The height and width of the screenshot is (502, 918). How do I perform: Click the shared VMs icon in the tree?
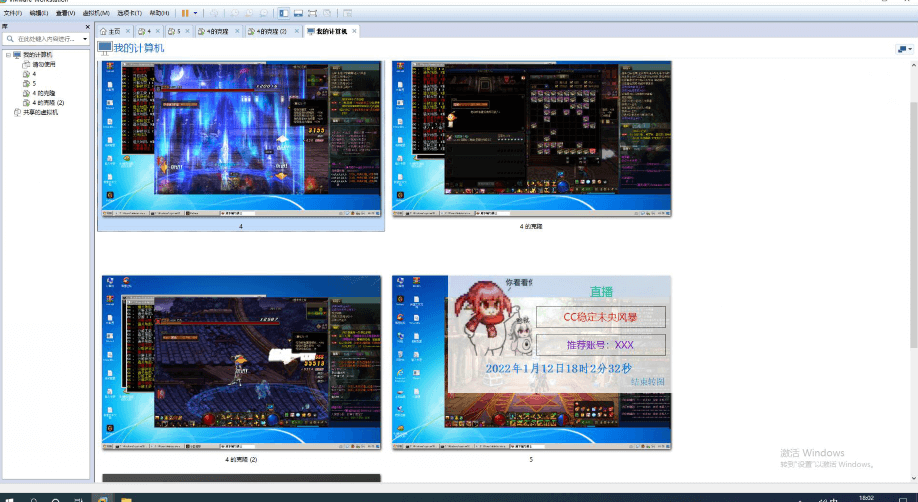[17, 112]
